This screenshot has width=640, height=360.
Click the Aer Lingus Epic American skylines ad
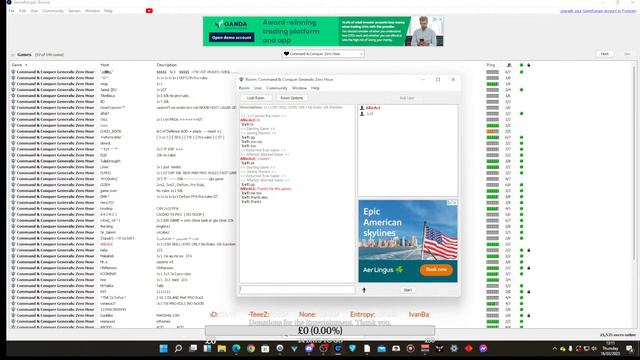point(408,241)
